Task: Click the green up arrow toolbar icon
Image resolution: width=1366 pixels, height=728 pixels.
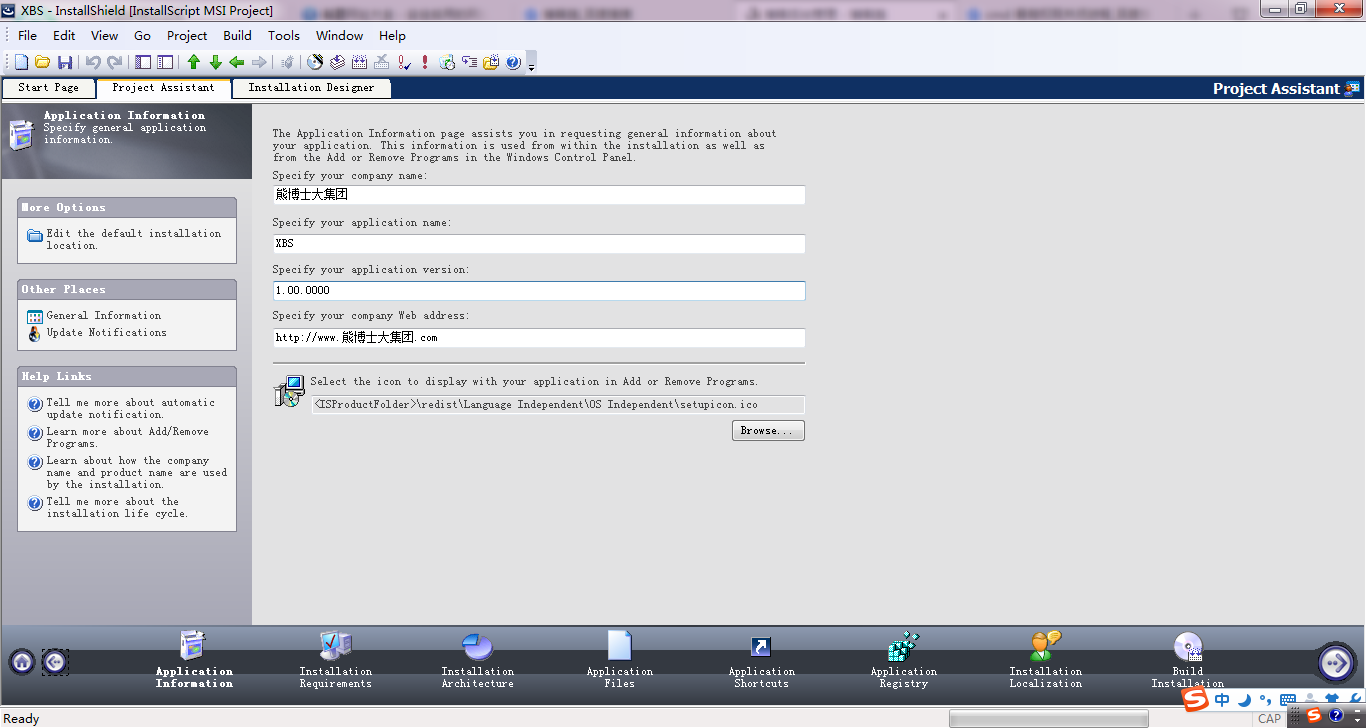Action: 194,62
